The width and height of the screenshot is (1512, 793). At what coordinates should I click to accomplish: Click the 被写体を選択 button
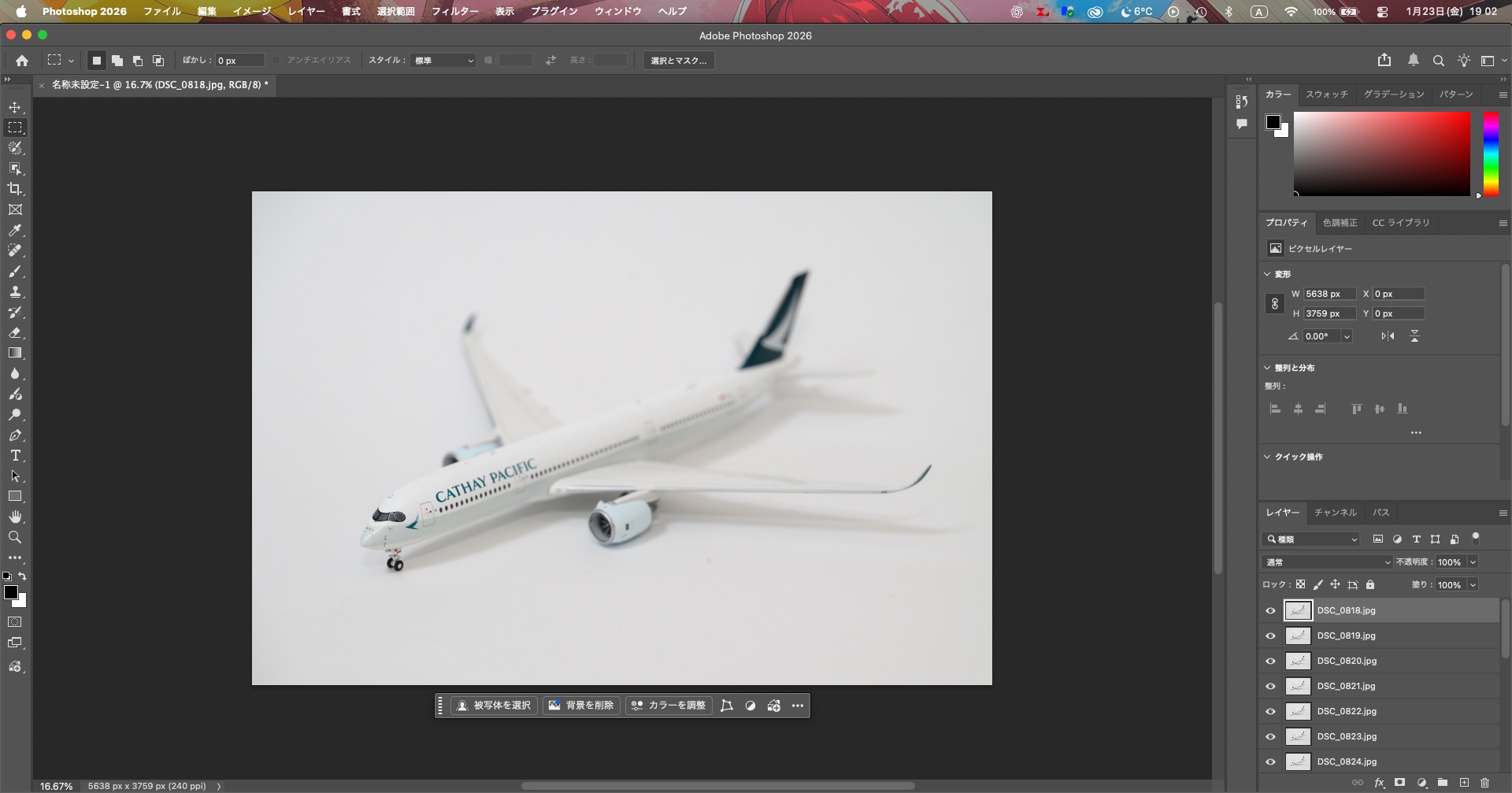494,706
